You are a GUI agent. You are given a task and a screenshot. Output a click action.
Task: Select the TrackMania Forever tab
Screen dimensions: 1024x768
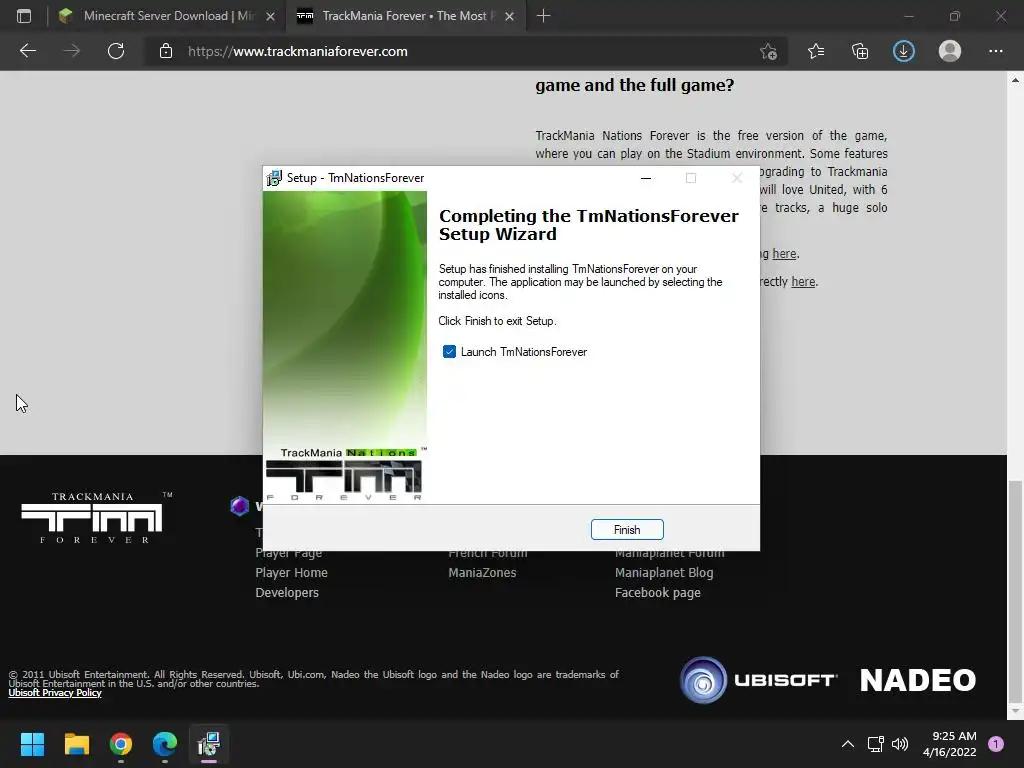(405, 16)
